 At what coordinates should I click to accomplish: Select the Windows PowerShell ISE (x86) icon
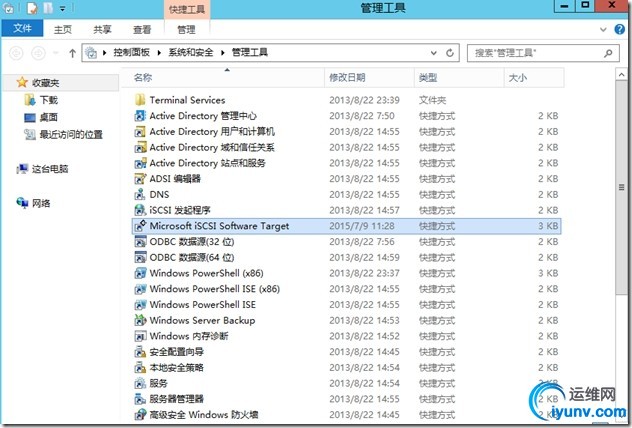(x=140, y=289)
